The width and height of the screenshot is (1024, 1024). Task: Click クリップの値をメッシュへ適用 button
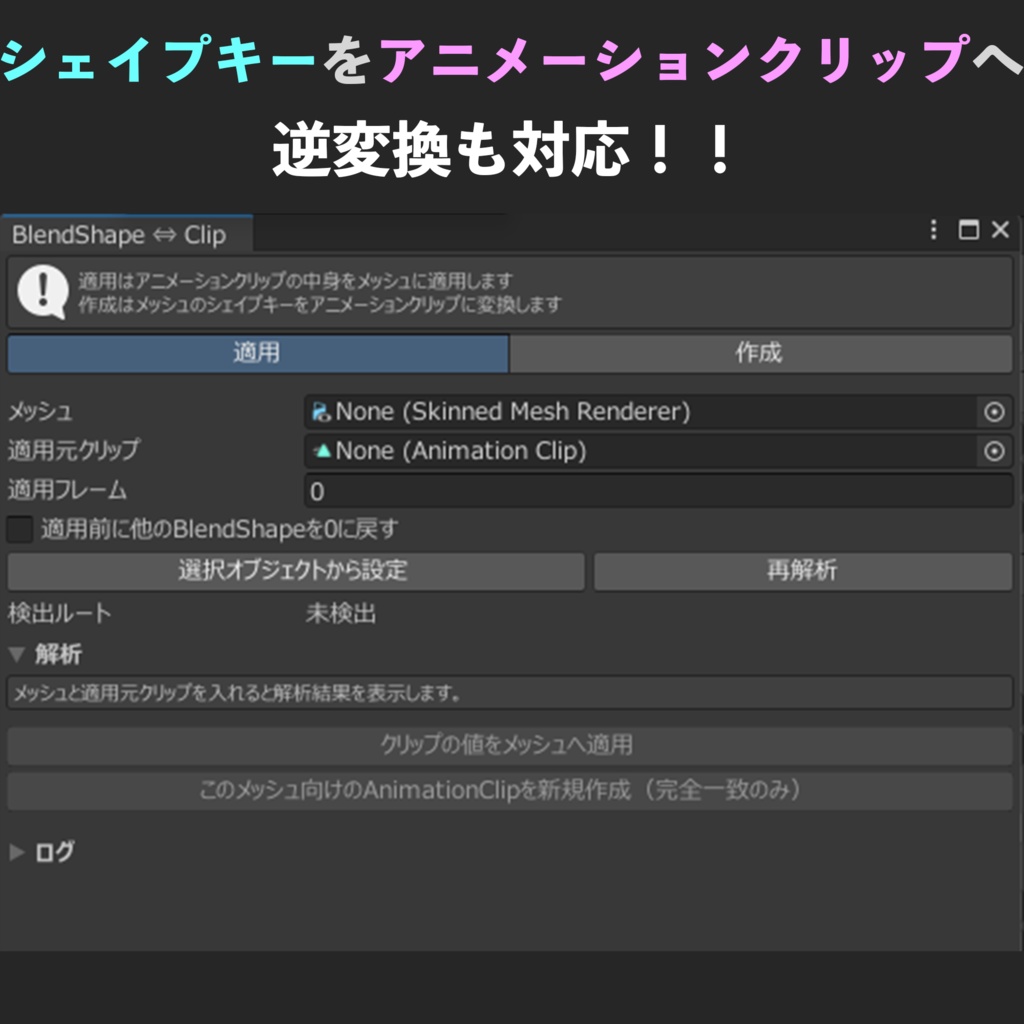510,745
